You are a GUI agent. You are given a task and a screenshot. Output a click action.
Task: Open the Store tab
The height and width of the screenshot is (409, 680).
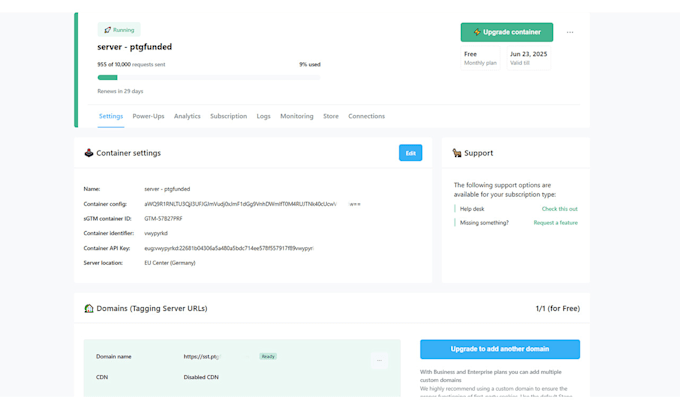pos(331,116)
